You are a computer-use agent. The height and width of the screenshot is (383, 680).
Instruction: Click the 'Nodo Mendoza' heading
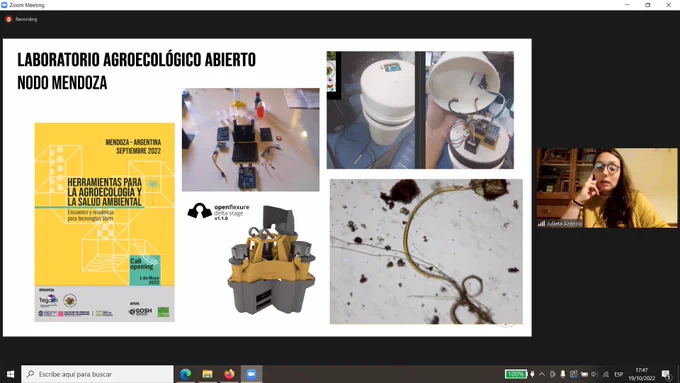point(62,82)
